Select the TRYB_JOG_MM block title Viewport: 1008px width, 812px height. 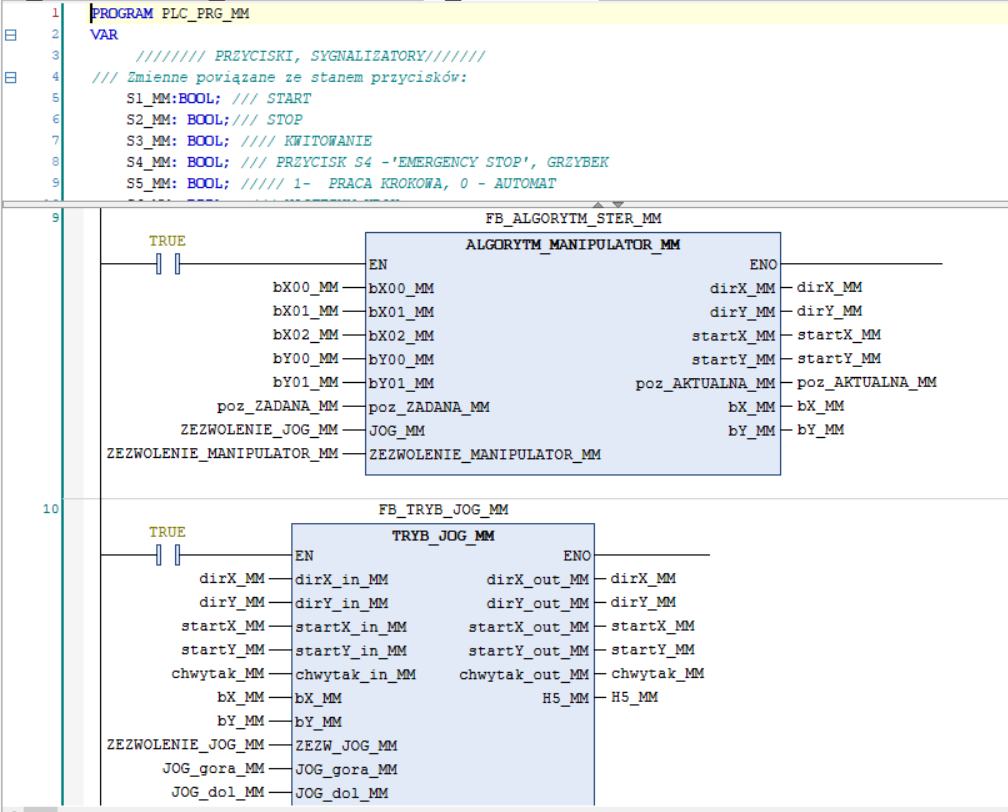tap(444, 536)
